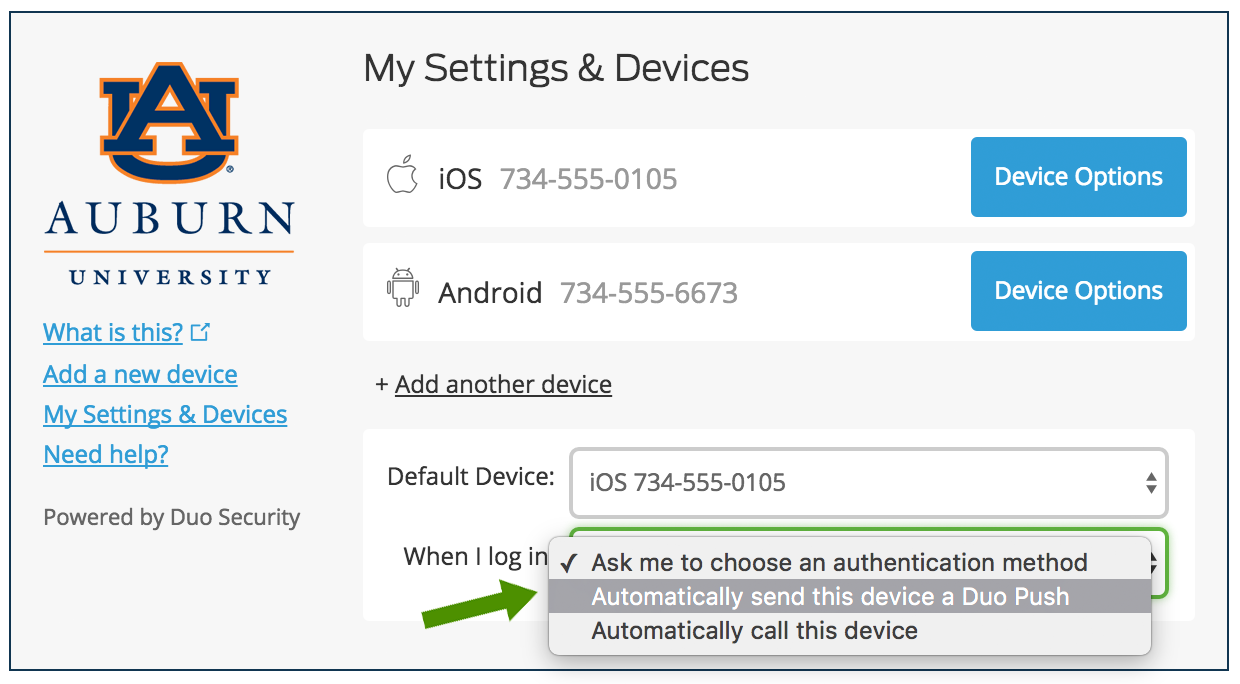
Task: Go to My Settings & Devices sidebar link
Action: [x=165, y=414]
